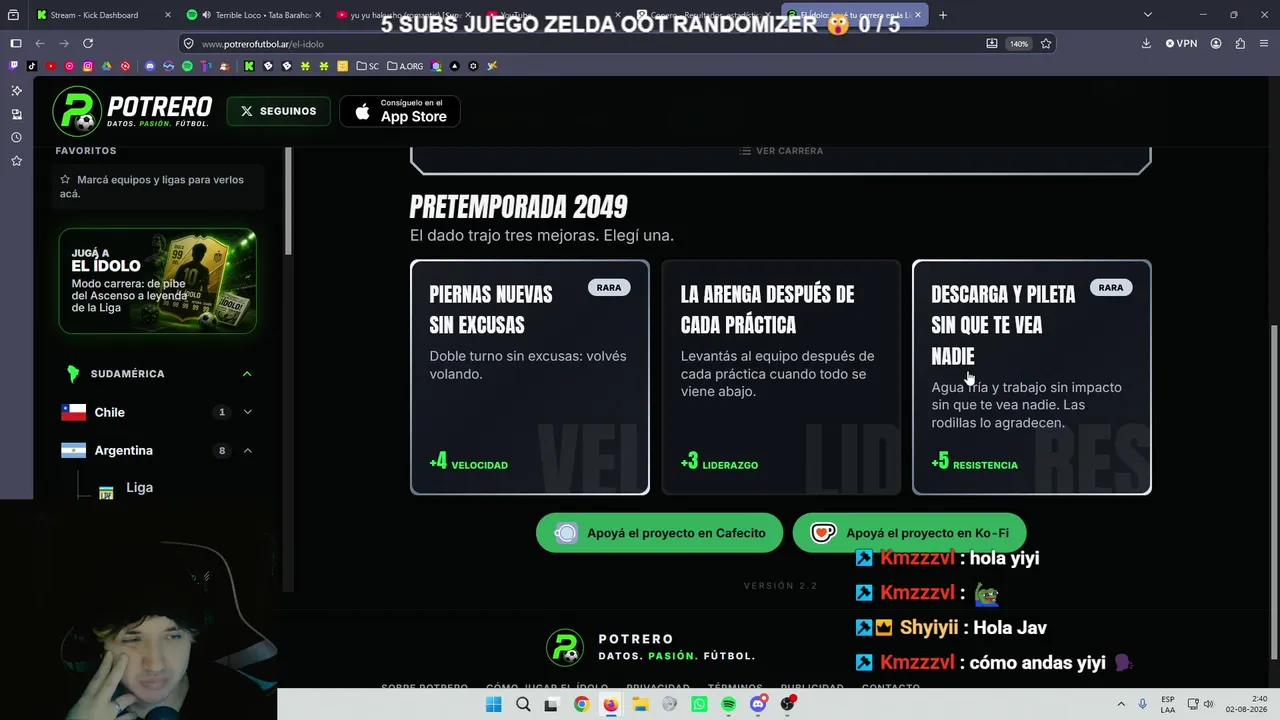The height and width of the screenshot is (720, 1280).
Task: Choose Descarga y Pileta upgrade card
Action: [x=1032, y=377]
